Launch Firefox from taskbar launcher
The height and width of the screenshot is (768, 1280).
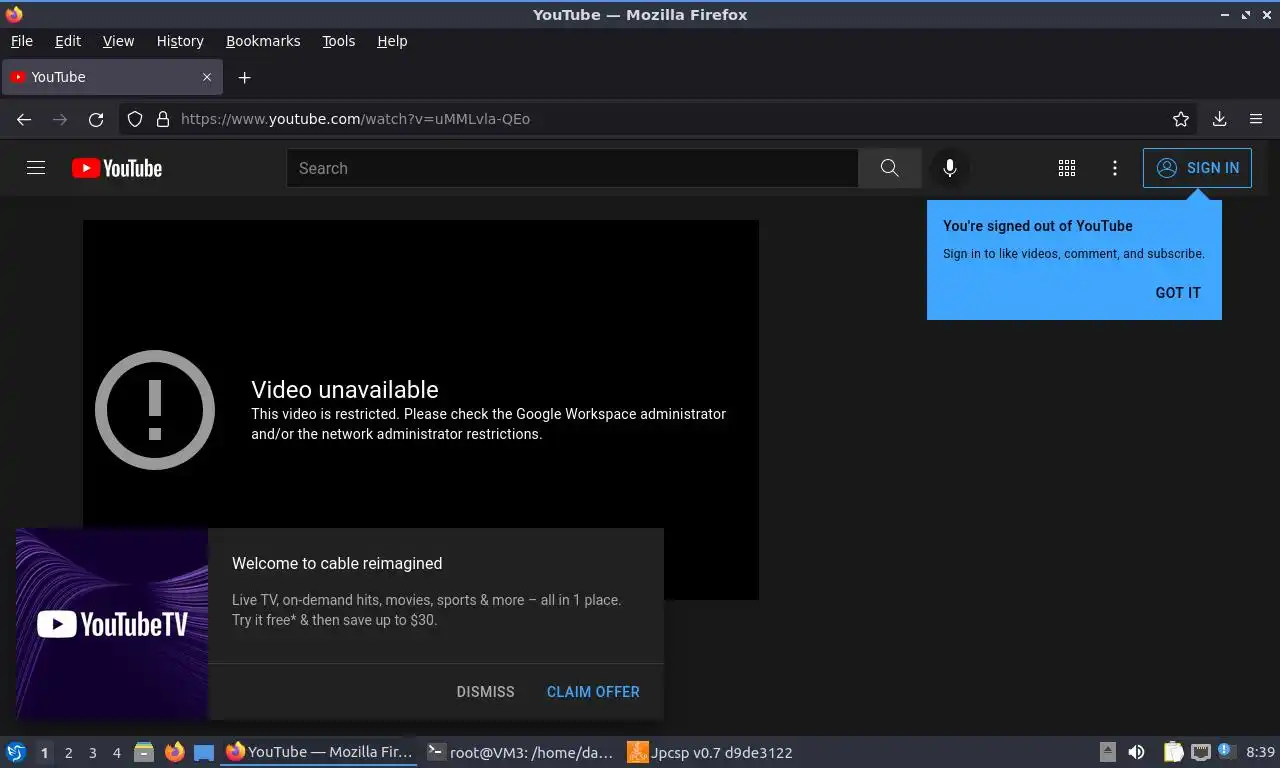(x=175, y=752)
